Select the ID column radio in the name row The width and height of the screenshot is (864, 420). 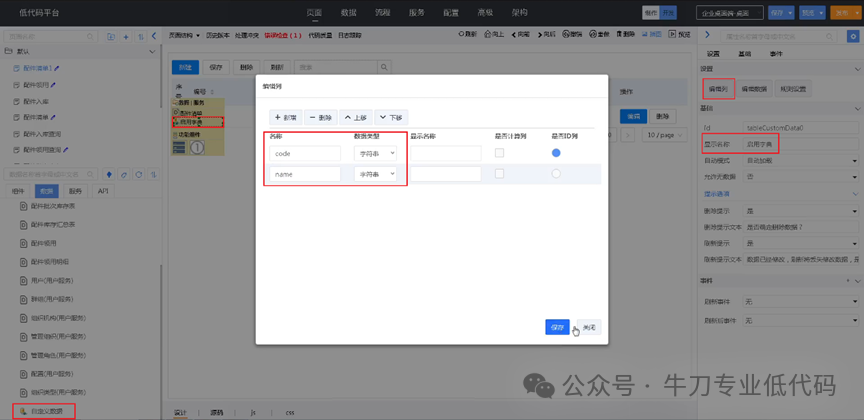pyautogui.click(x=556, y=174)
